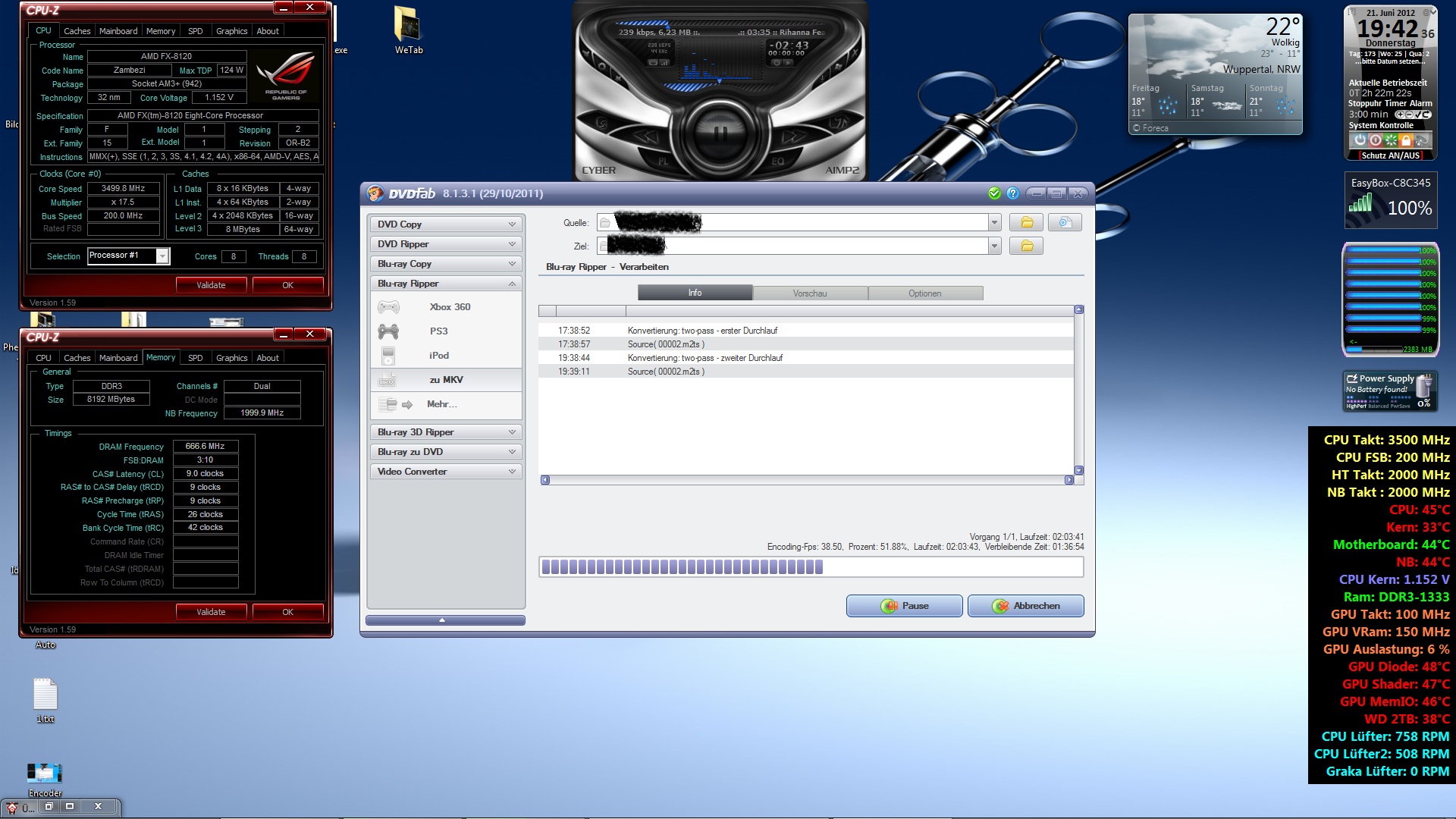Collapse the Blu-ray Ripper section
Screen dimensions: 1456x819
[x=512, y=284]
